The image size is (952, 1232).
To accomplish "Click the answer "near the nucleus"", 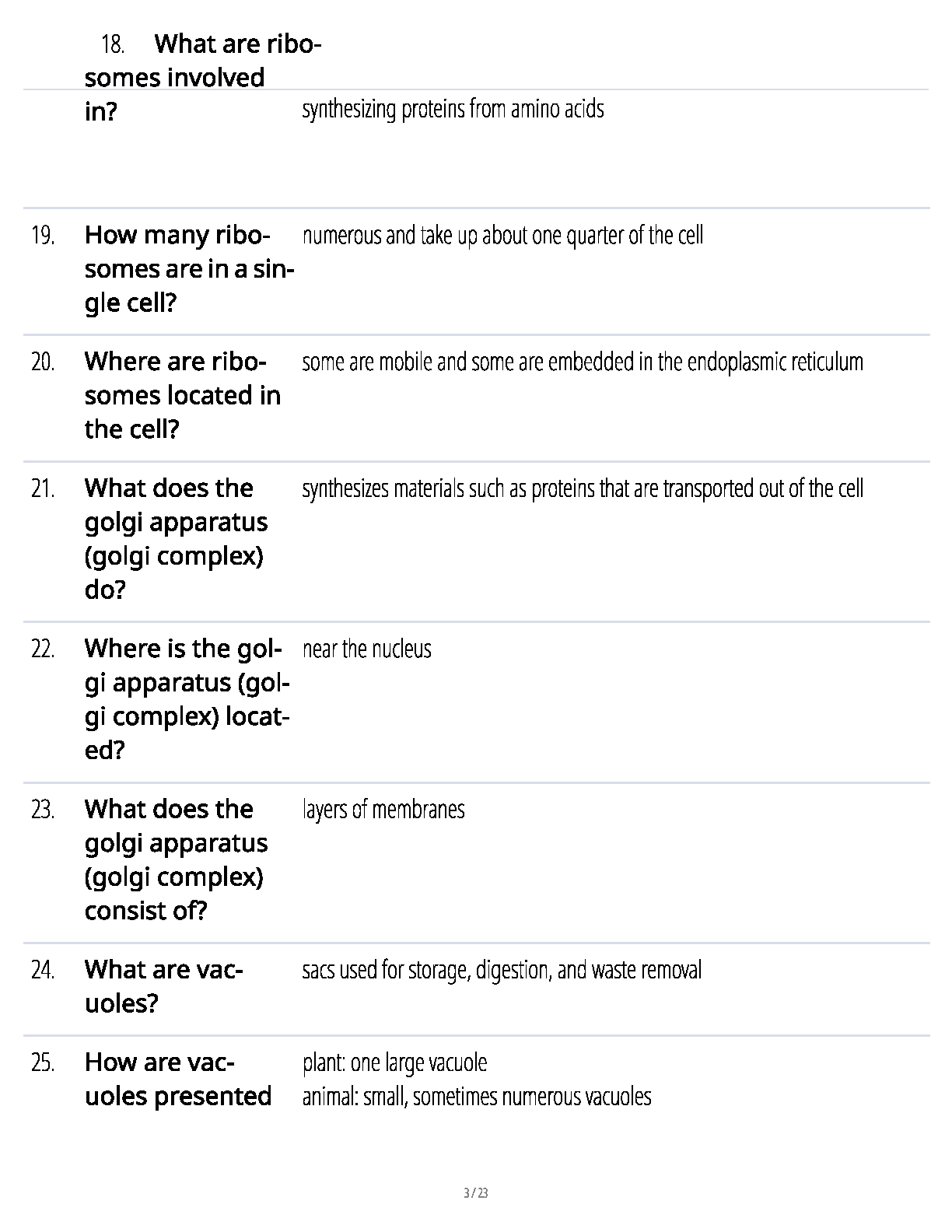I will [x=366, y=649].
